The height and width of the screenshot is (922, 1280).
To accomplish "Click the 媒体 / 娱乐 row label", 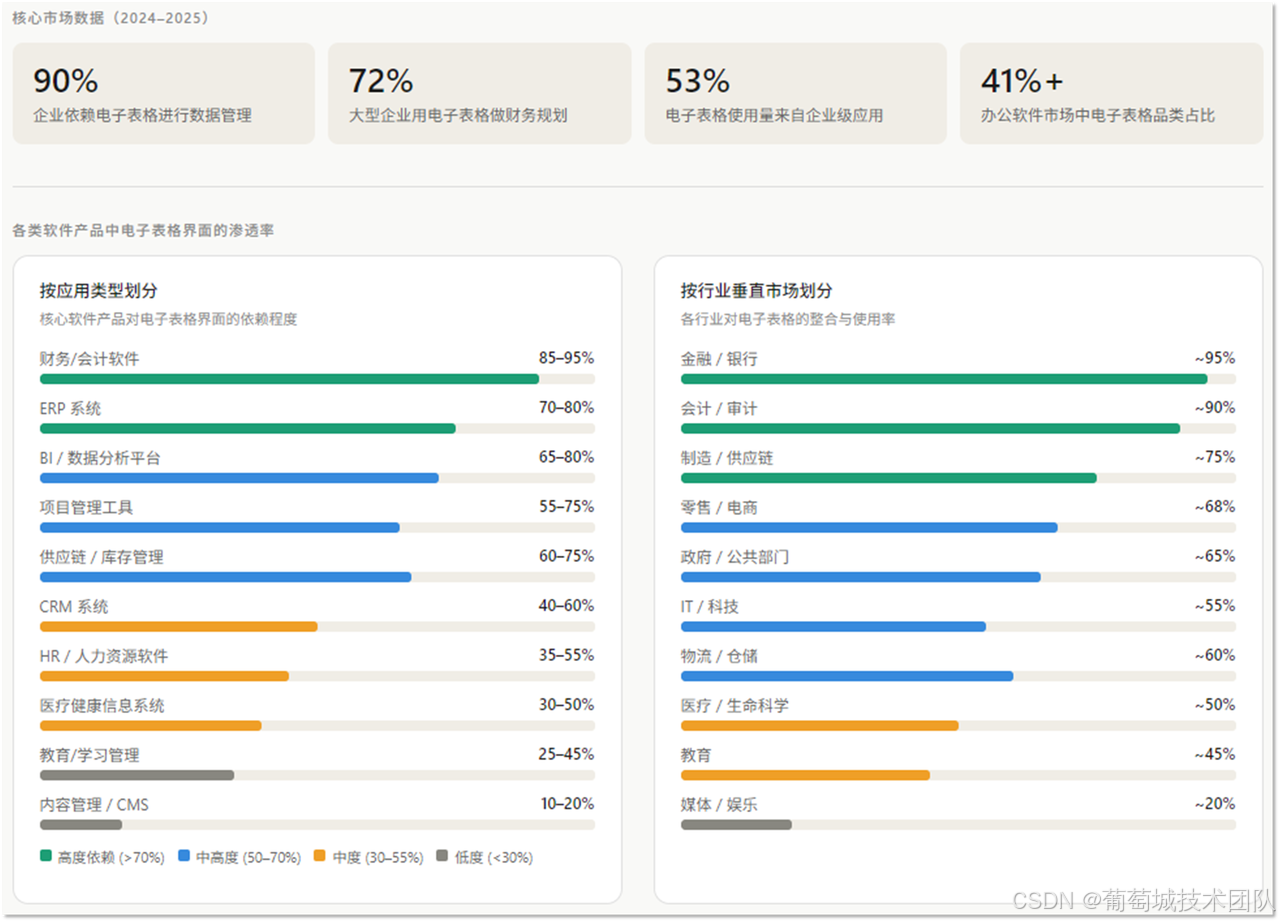I will pyautogui.click(x=719, y=804).
